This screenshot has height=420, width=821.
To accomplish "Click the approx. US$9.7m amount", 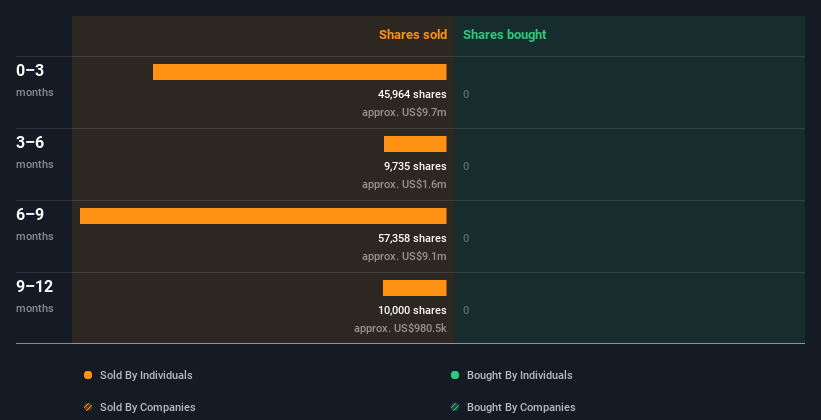I will (x=404, y=112).
